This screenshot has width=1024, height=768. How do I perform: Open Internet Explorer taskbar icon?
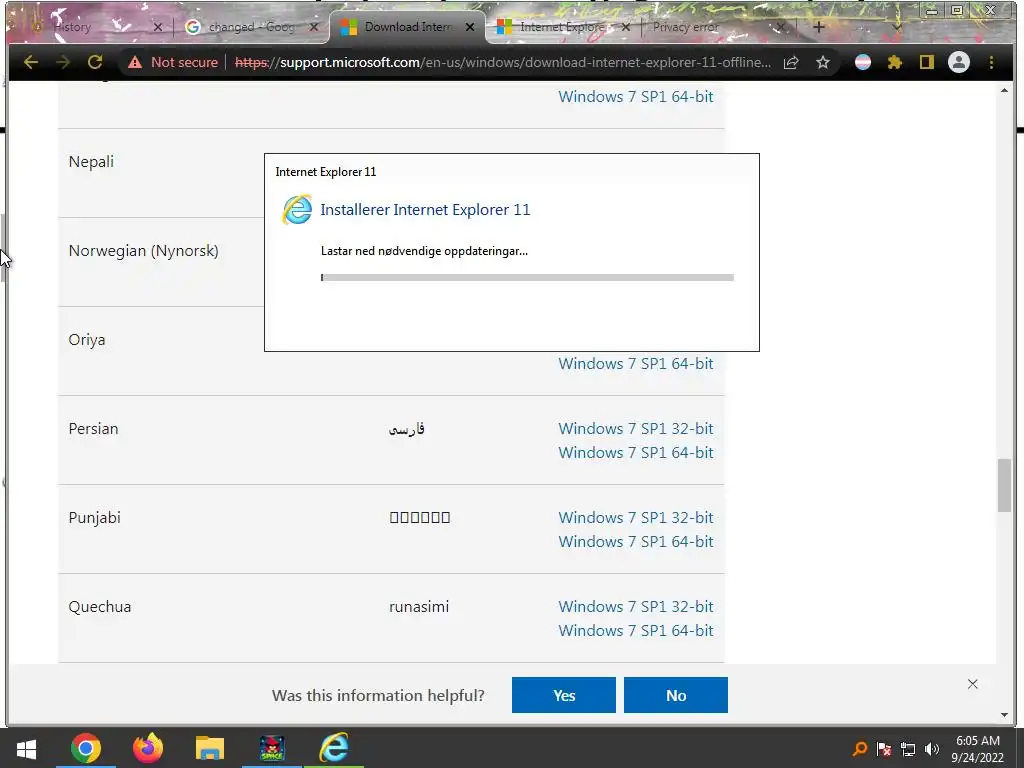tap(334, 748)
